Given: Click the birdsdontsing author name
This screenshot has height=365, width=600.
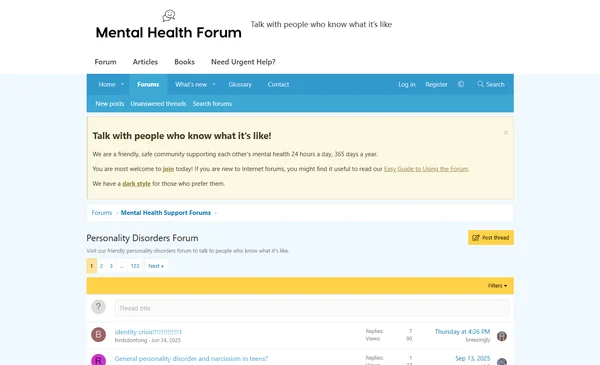Looking at the screenshot, I should click(x=131, y=340).
